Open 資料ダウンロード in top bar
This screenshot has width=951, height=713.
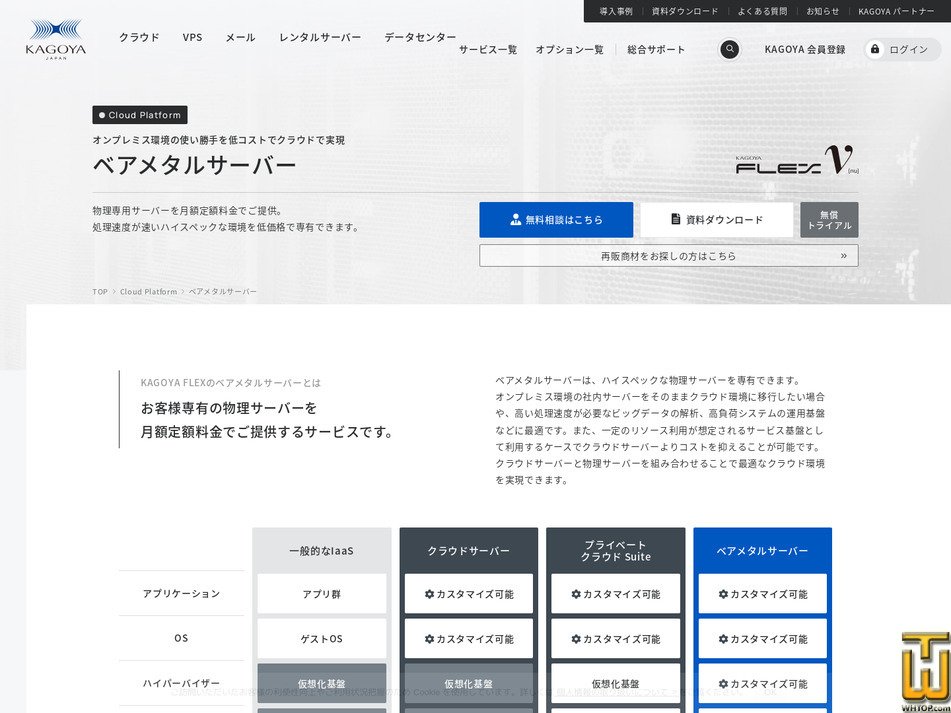685,11
